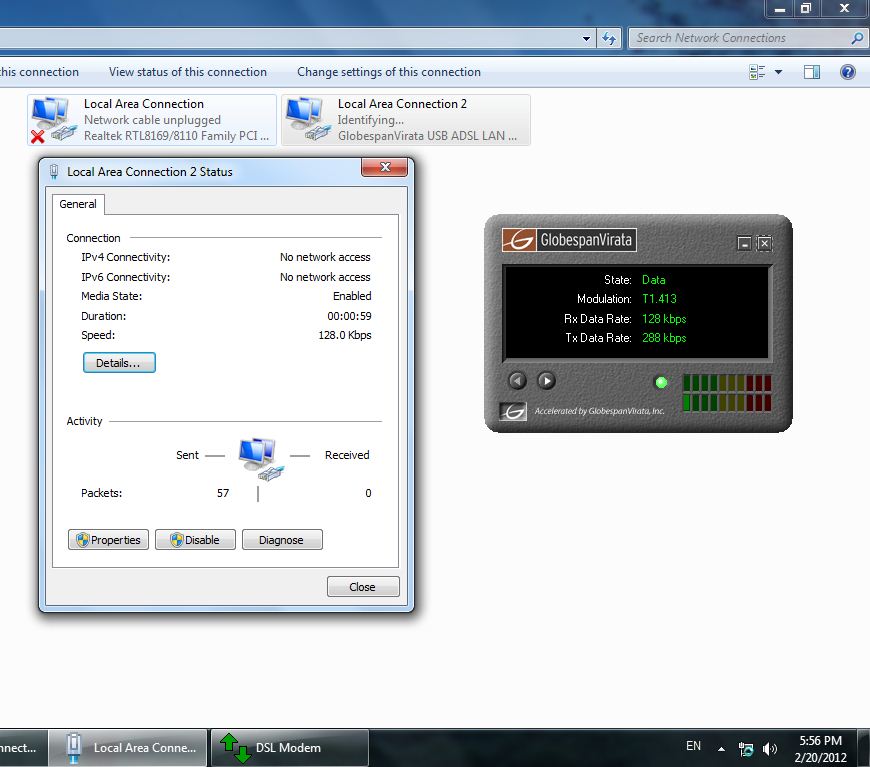Click the Tx Data Rate value "288 kbps"
Image resolution: width=870 pixels, height=767 pixels.
click(664, 338)
